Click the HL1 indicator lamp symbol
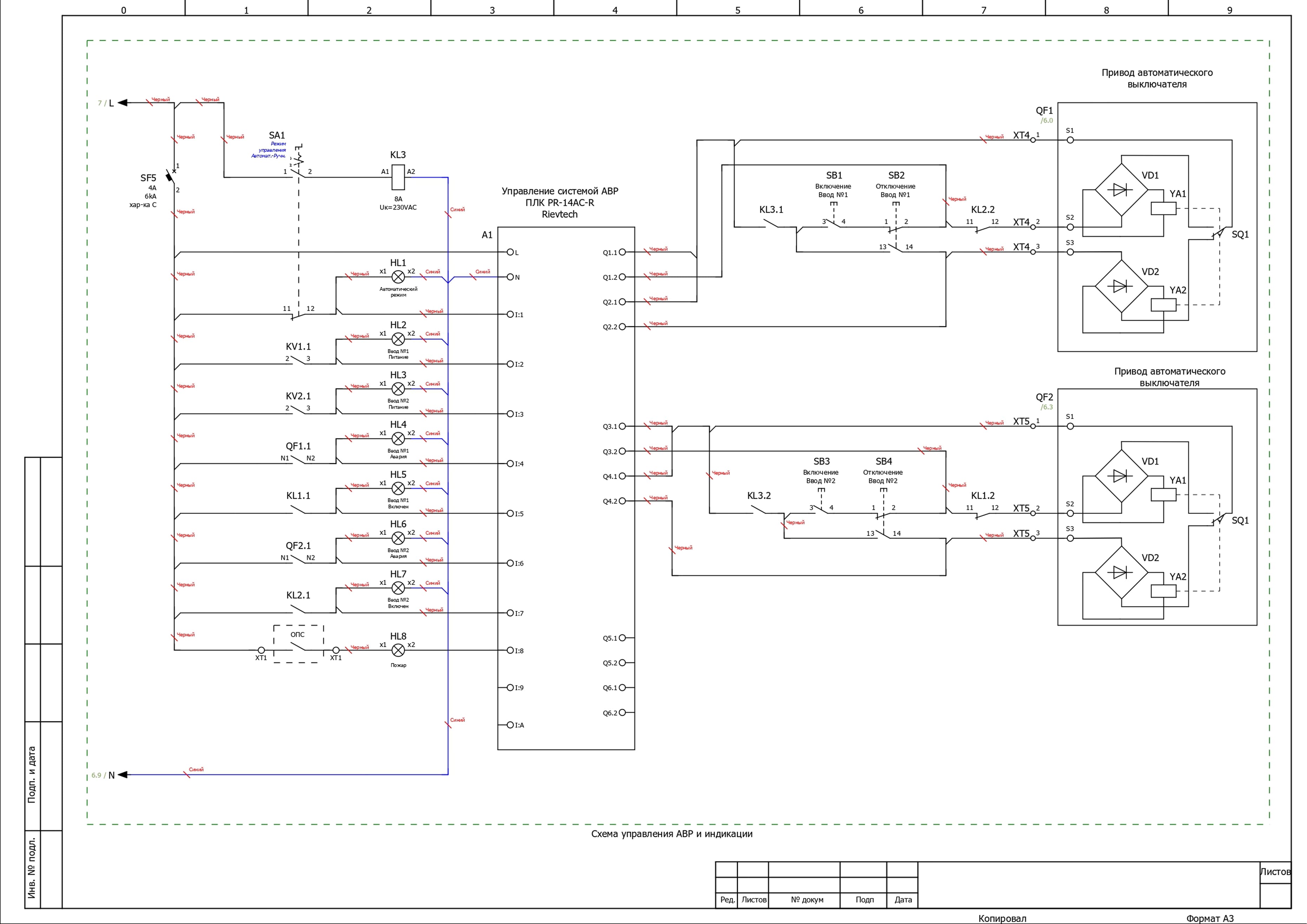1307x924 pixels. (398, 277)
